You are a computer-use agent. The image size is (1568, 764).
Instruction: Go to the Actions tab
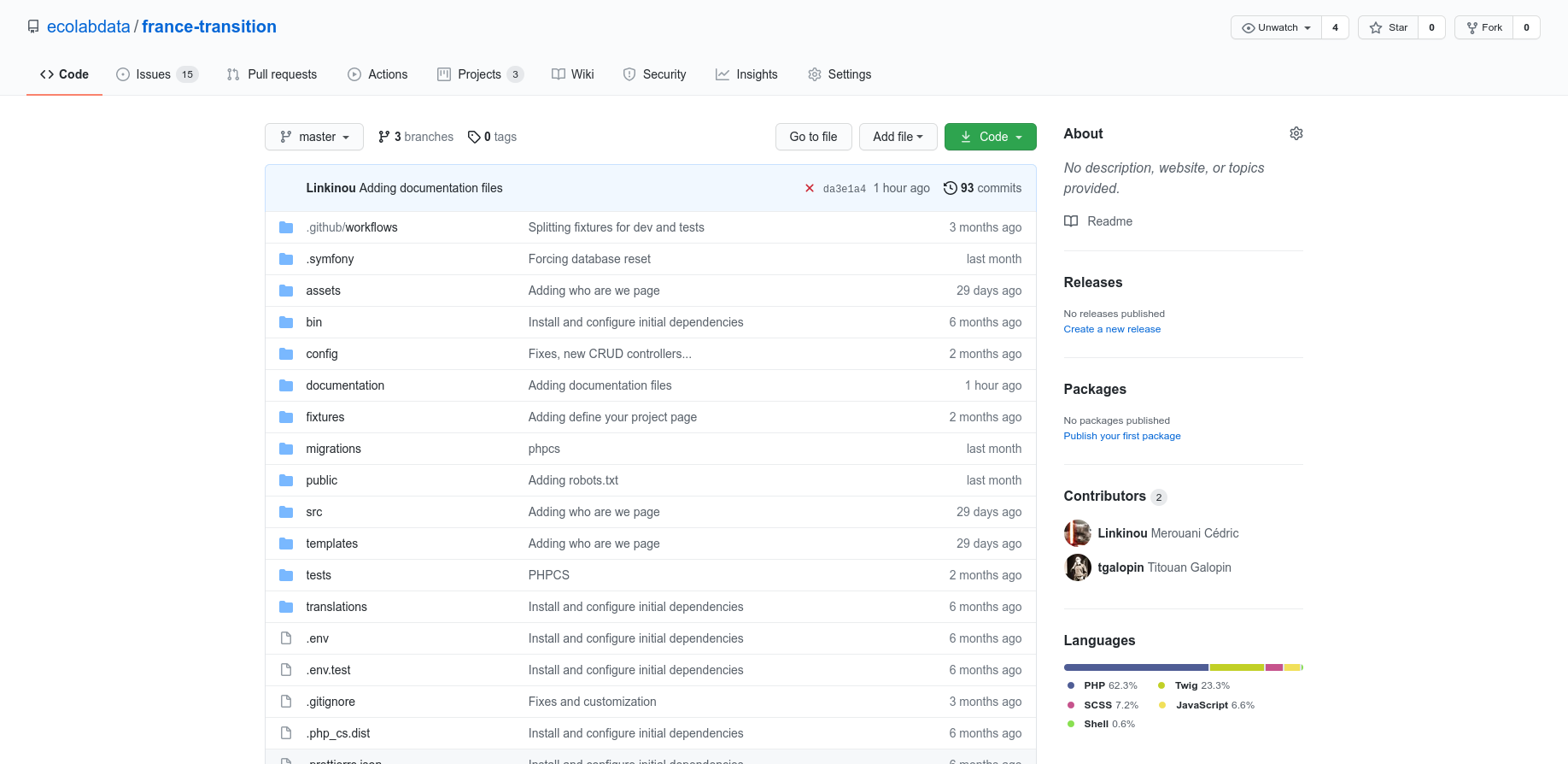[377, 74]
